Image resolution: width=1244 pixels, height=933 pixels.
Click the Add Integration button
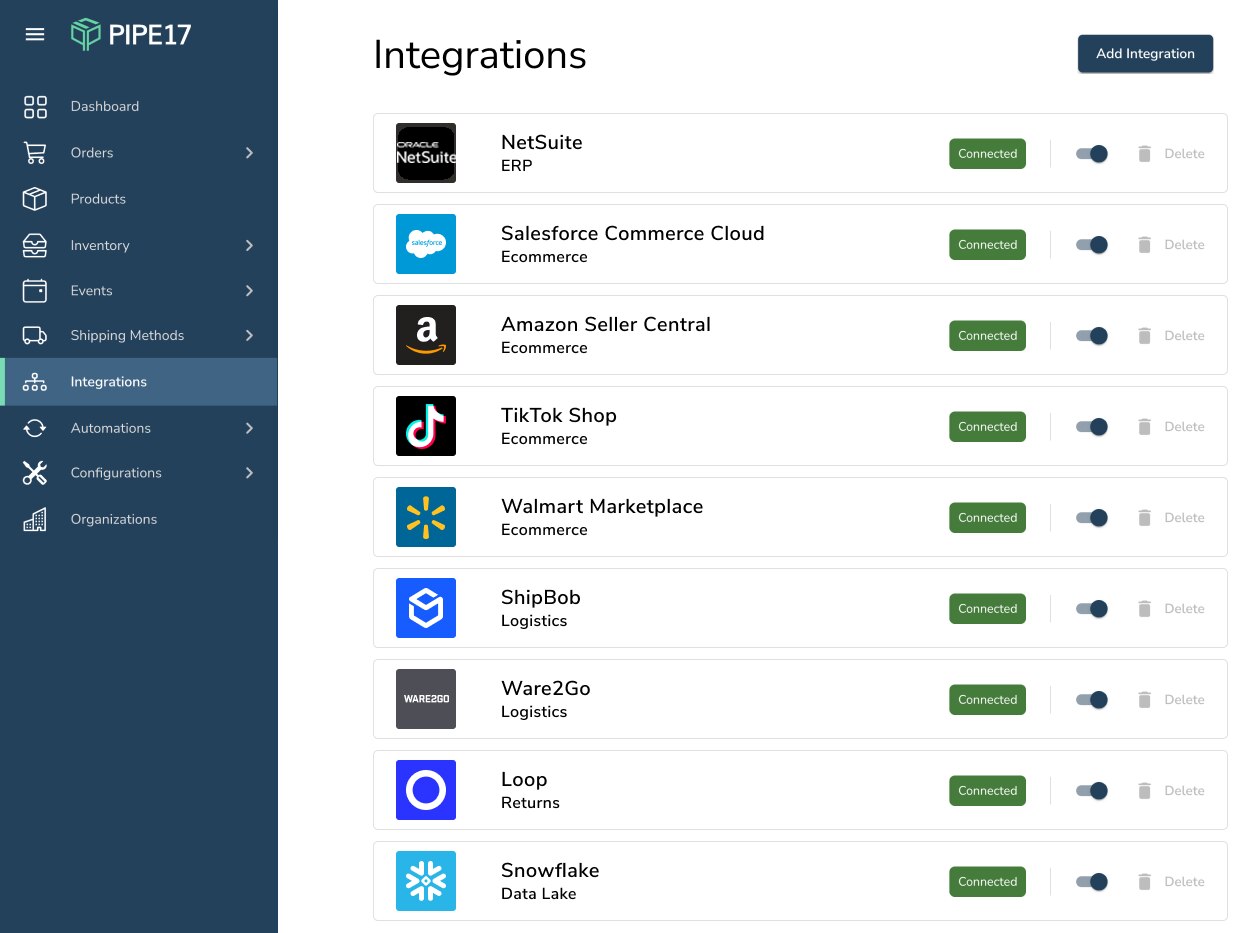1145,54
